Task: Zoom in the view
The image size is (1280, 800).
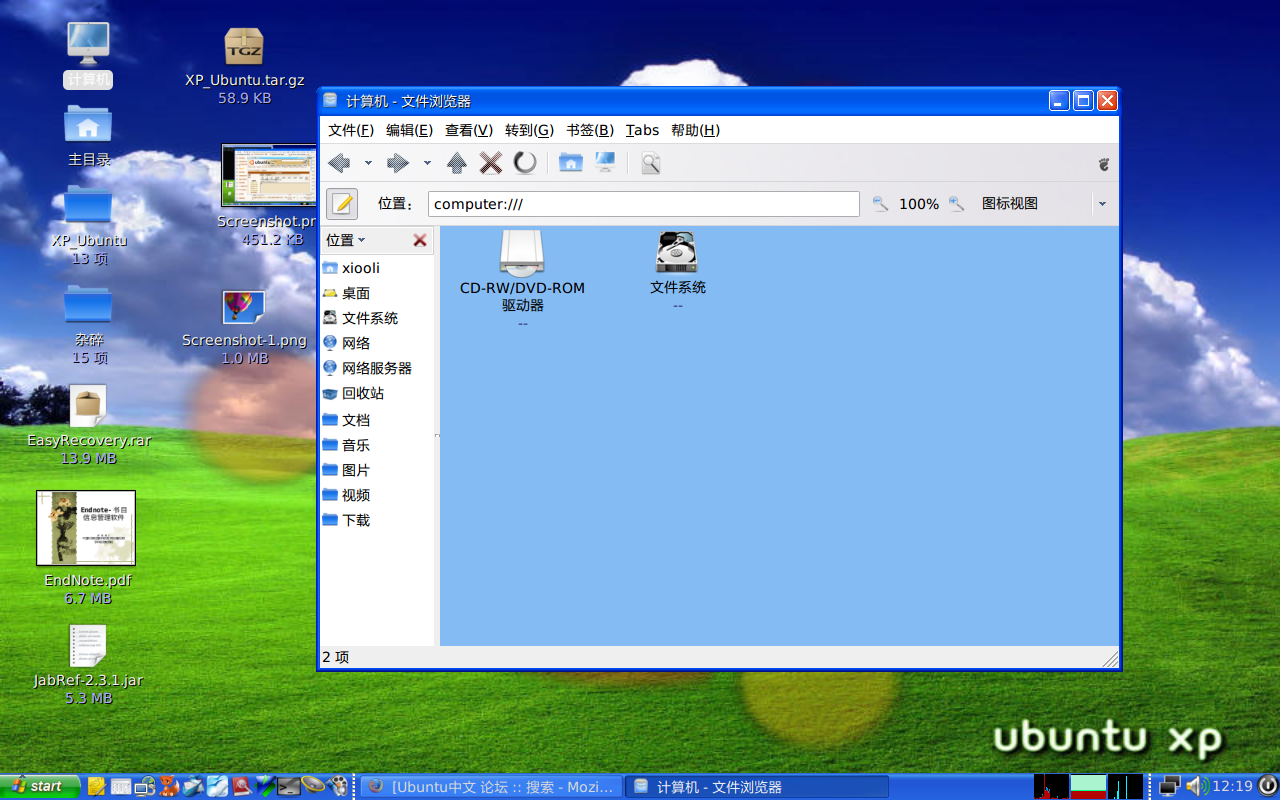Action: pos(957,204)
